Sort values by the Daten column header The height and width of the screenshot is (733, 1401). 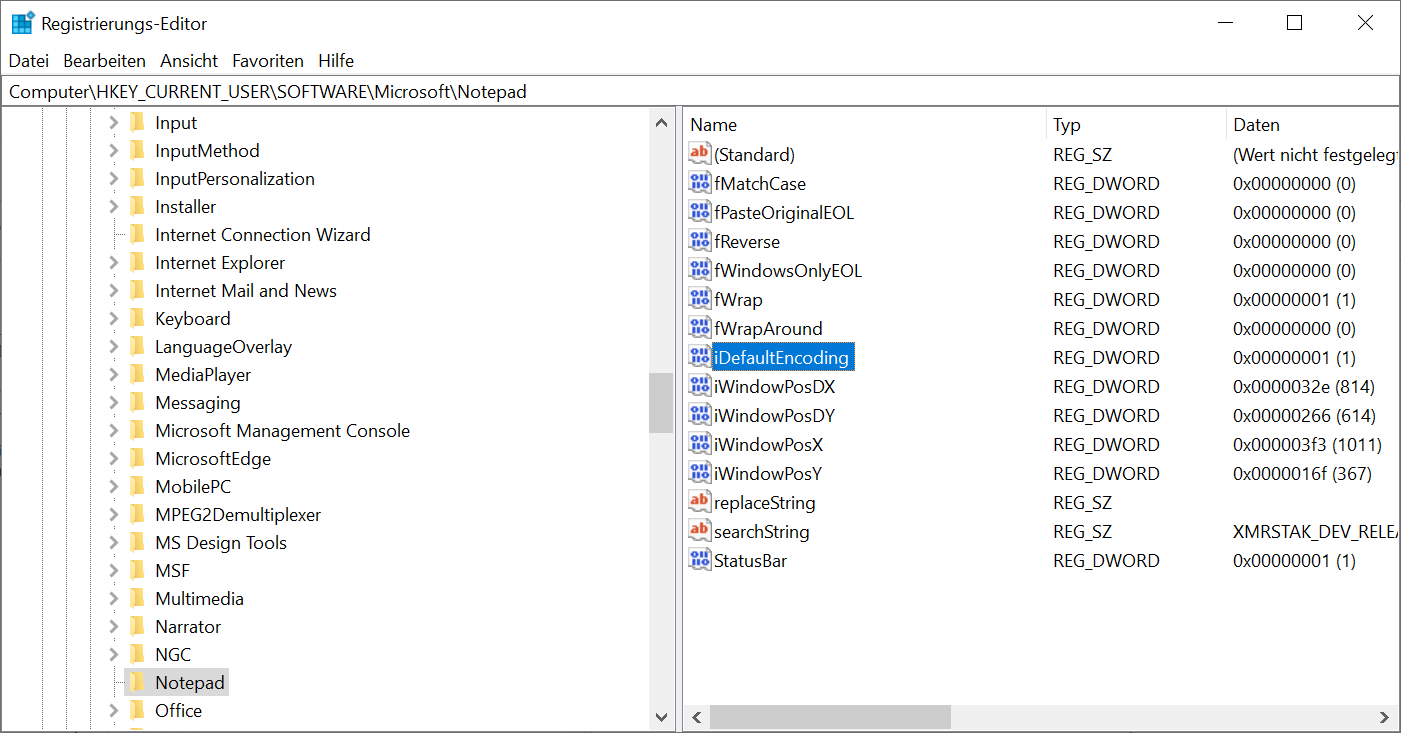pos(1313,125)
